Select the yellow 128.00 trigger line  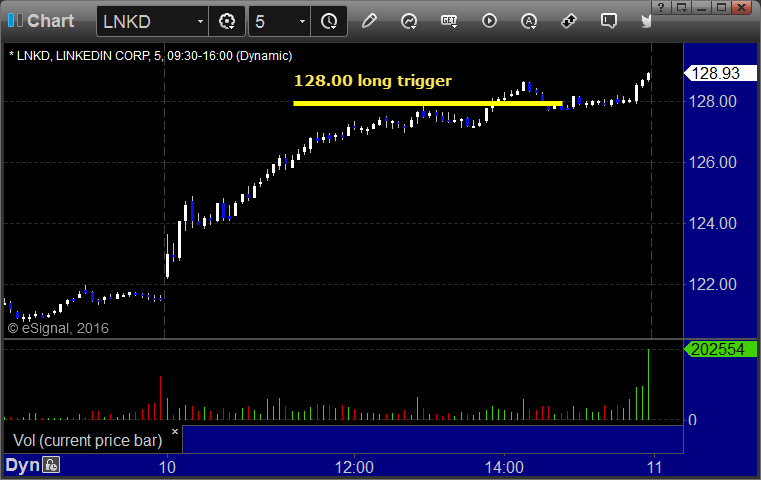tap(428, 103)
